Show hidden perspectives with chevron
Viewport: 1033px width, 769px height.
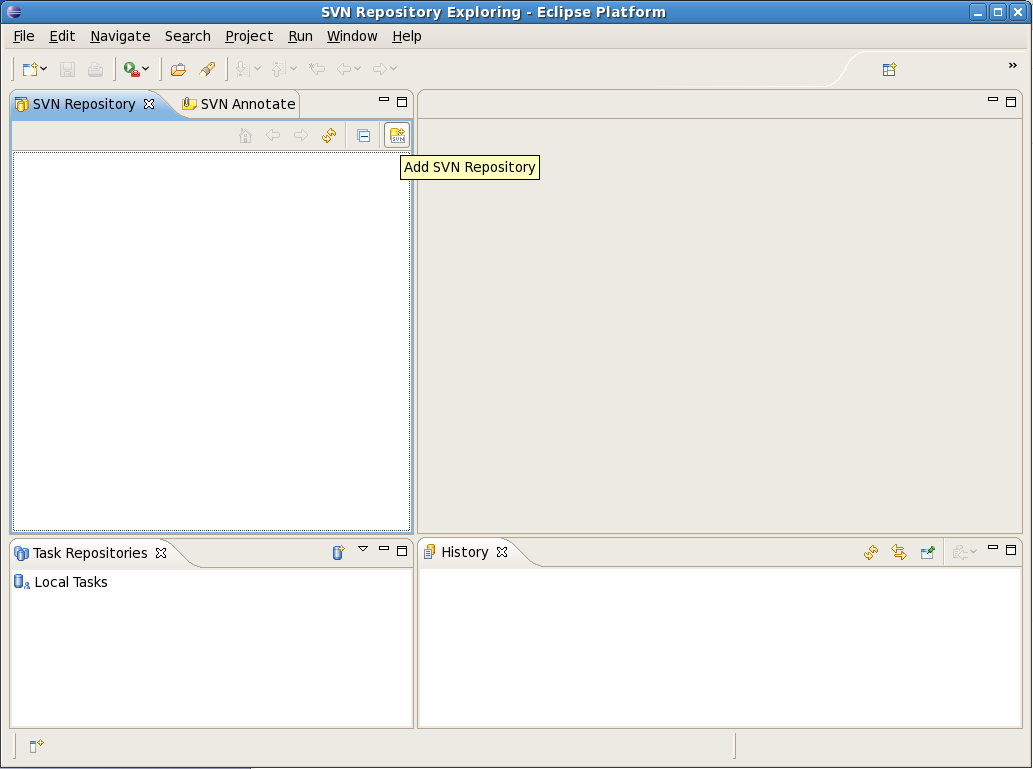[x=1012, y=66]
